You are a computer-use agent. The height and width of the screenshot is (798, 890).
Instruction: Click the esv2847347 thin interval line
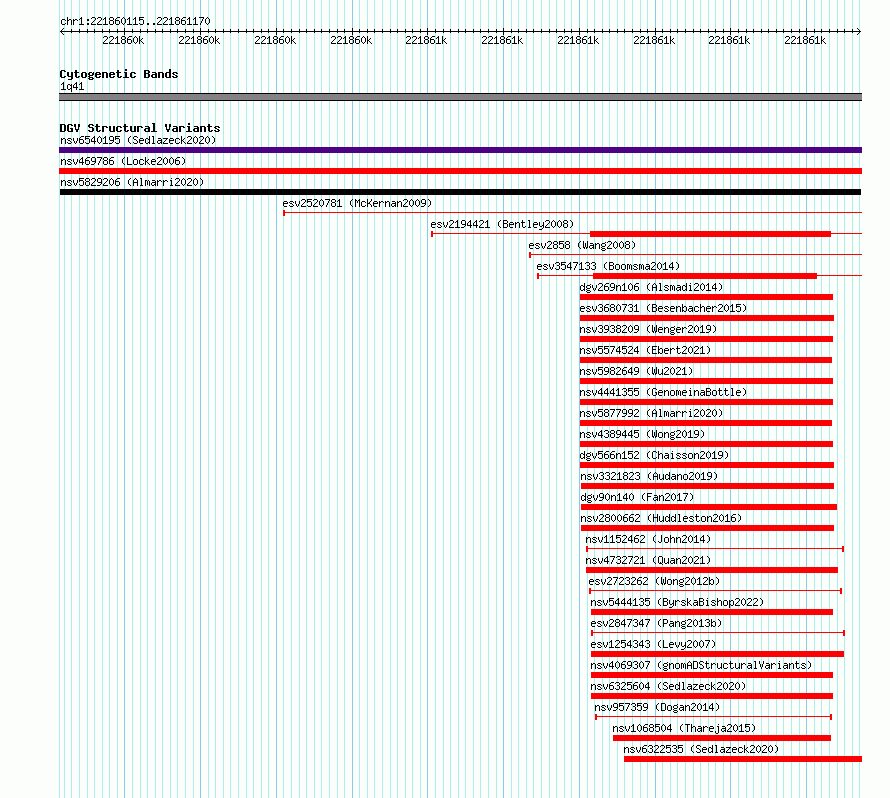click(718, 633)
